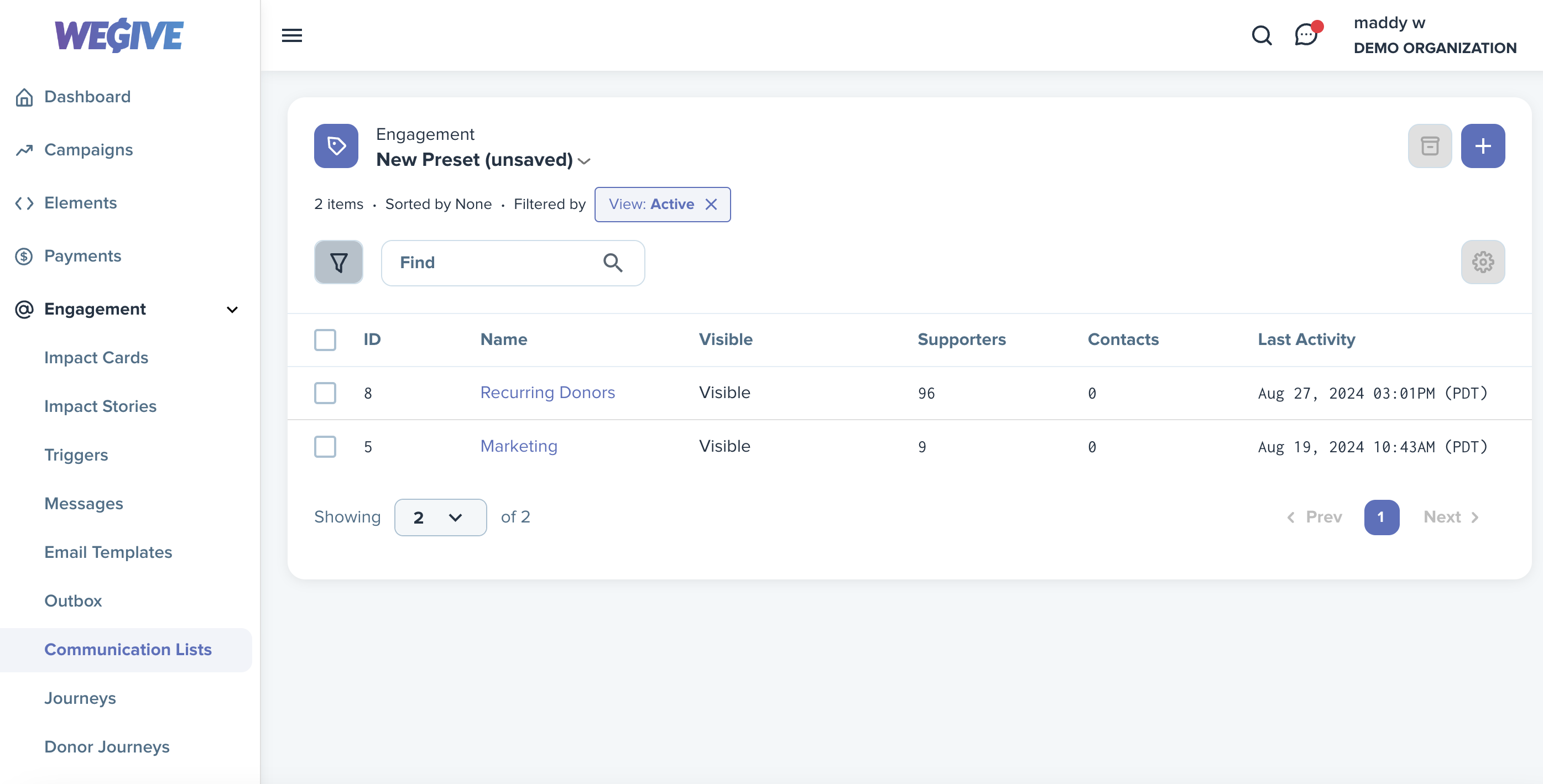
Task: Click the View: Active filter chip
Action: pyautogui.click(x=662, y=204)
